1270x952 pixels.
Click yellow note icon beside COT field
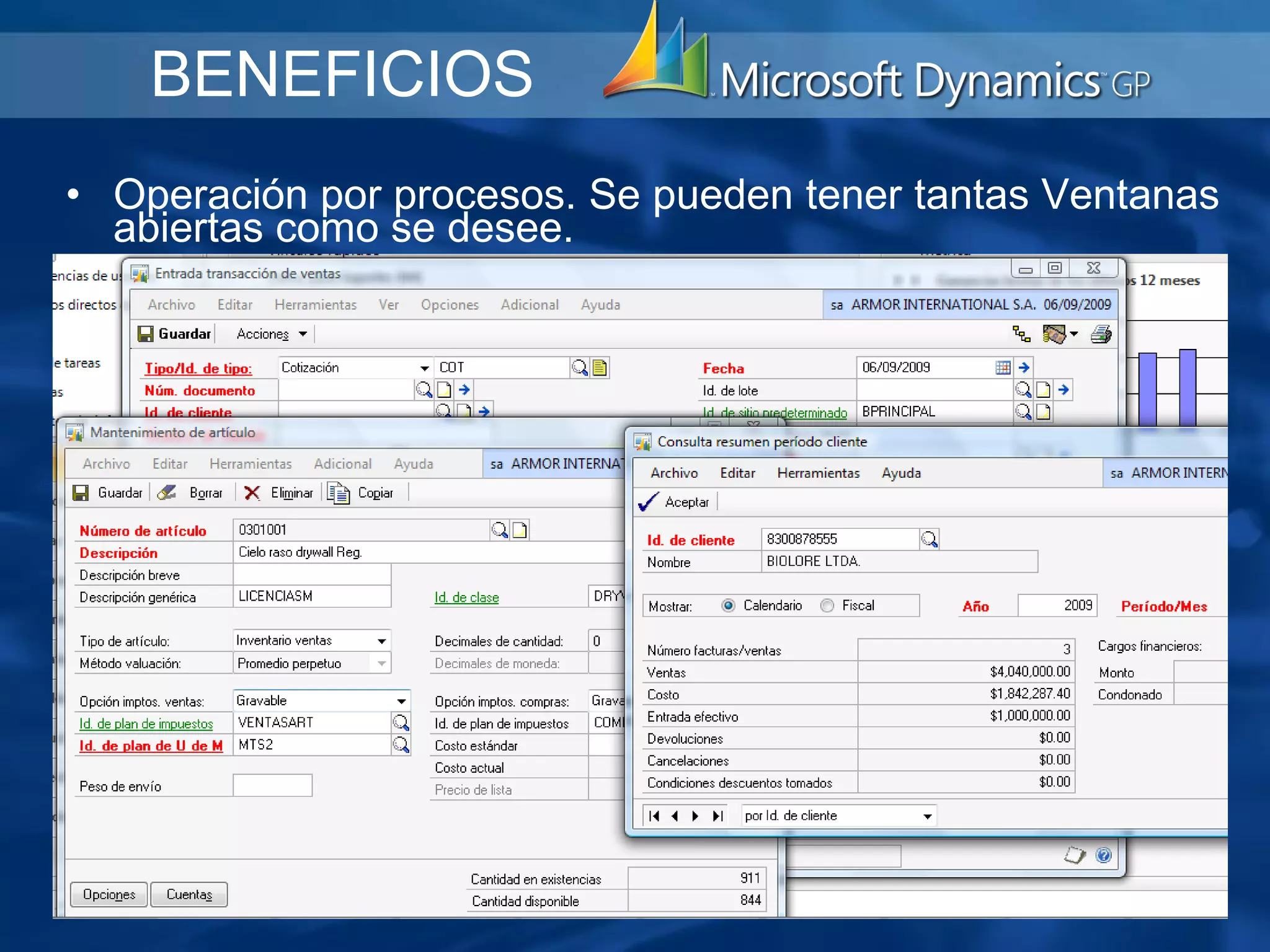tap(599, 368)
